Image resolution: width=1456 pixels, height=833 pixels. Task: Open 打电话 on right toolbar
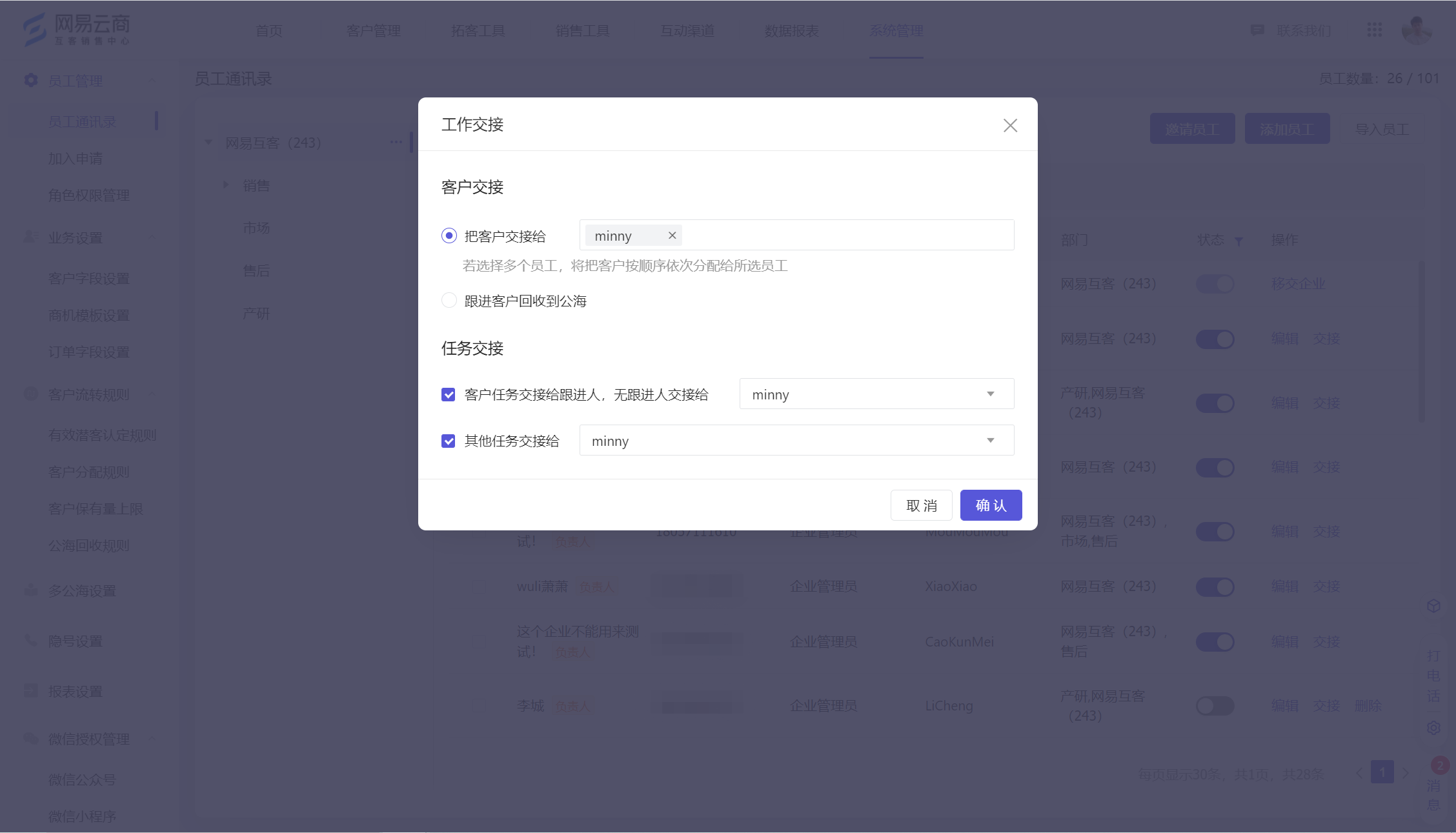pyautogui.click(x=1433, y=676)
